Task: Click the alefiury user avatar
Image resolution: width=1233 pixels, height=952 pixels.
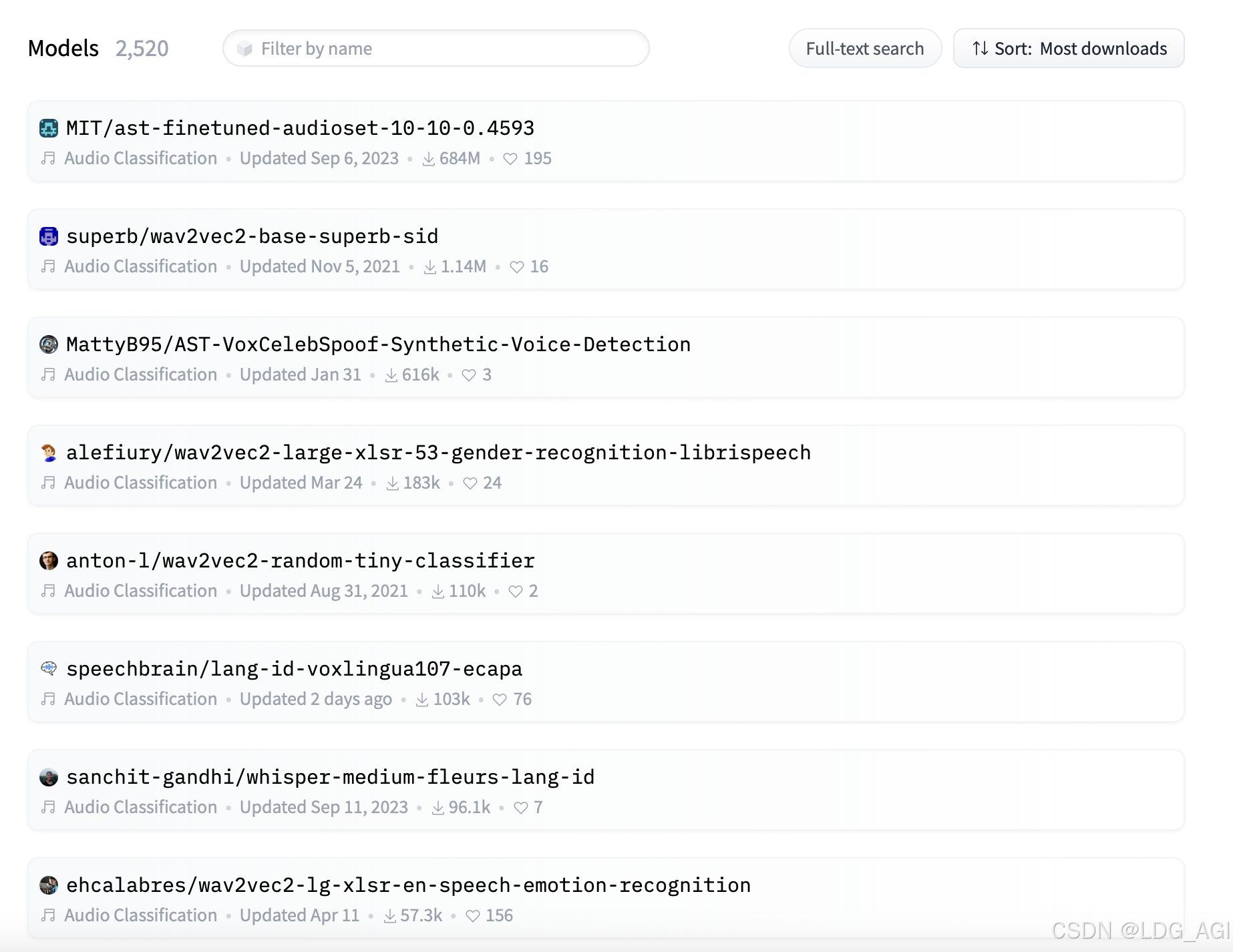Action: click(49, 452)
